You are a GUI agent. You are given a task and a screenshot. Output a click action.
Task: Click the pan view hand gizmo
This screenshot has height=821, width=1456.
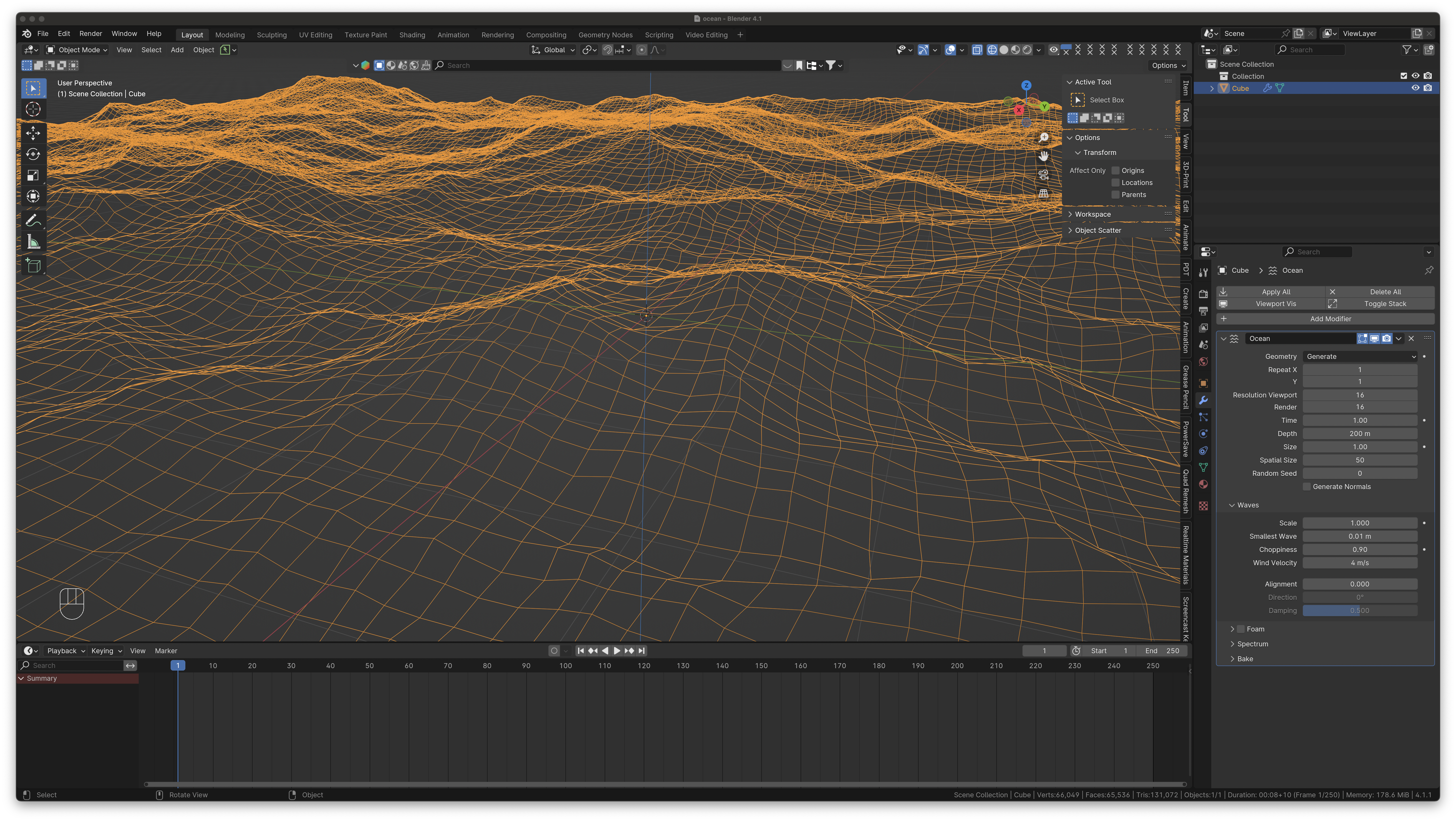1043,156
